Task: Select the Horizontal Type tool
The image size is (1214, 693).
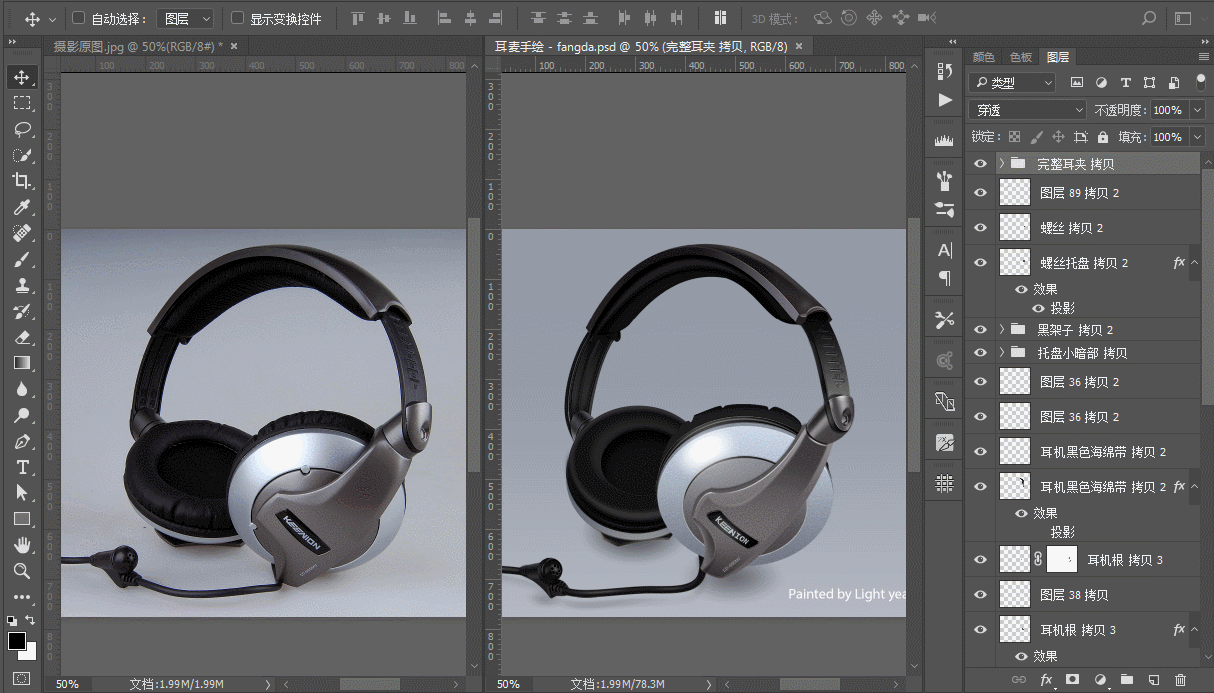Action: 21,467
